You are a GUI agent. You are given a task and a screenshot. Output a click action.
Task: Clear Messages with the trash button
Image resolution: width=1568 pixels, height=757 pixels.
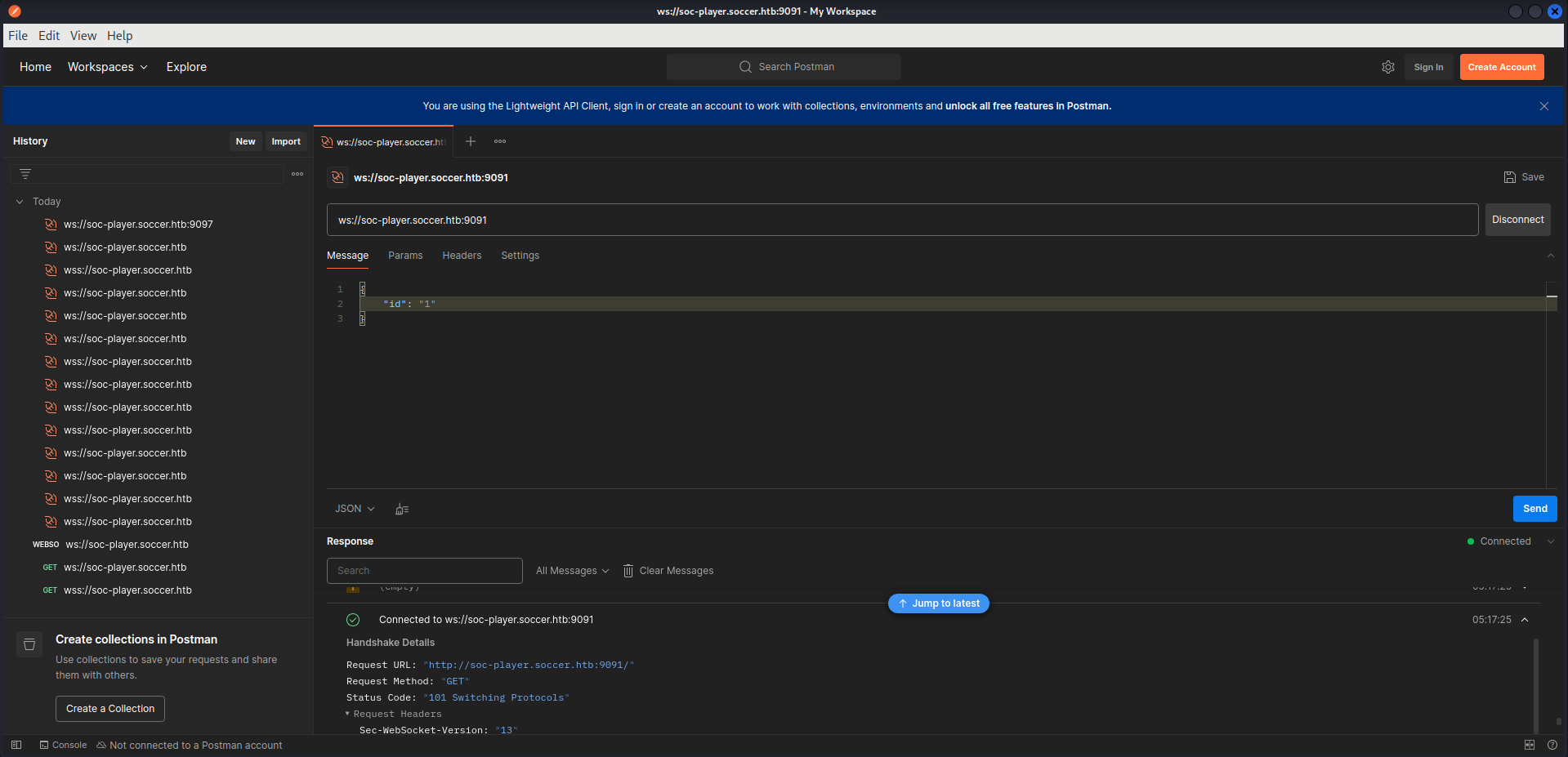coord(668,571)
